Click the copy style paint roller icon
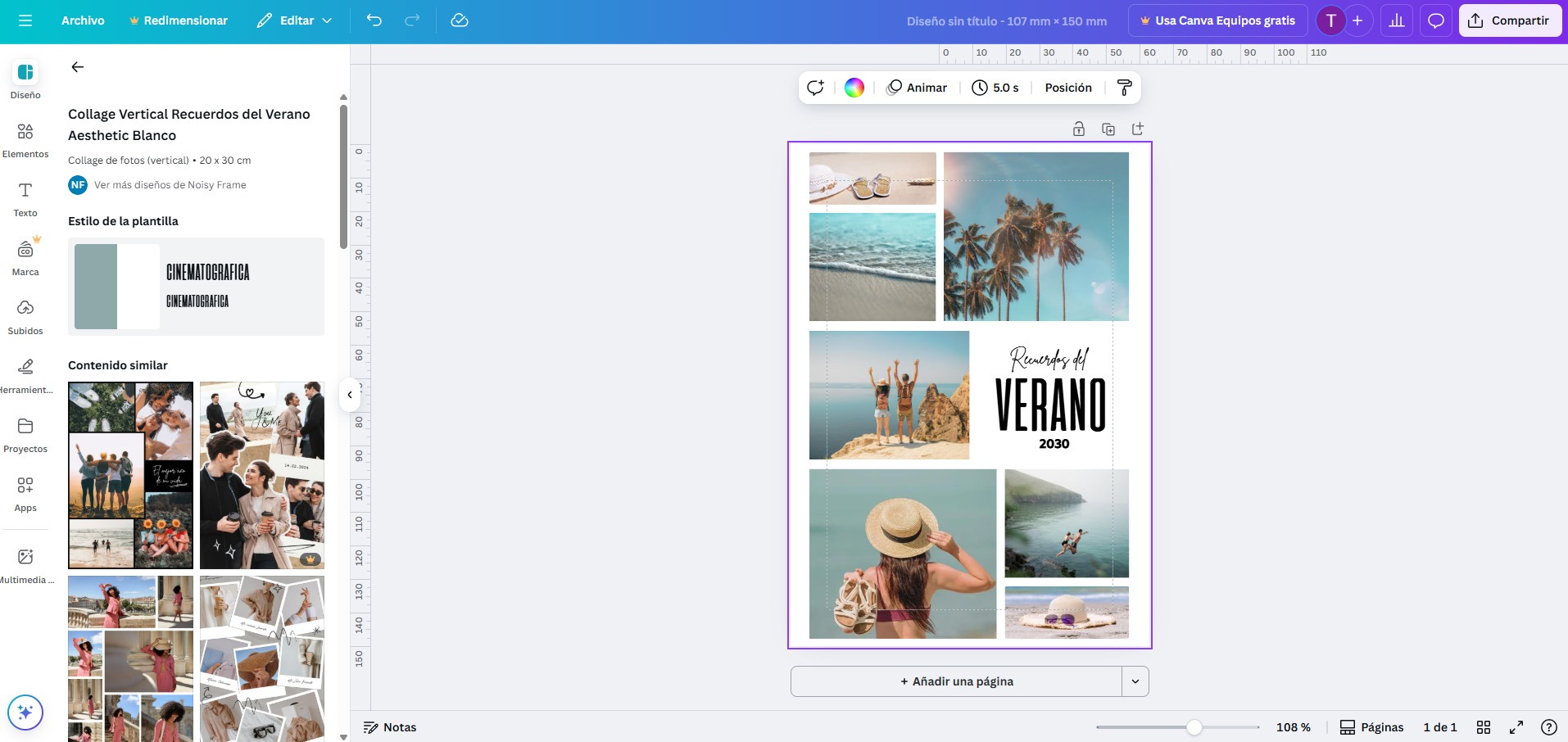The height and width of the screenshot is (742, 1568). (1124, 88)
